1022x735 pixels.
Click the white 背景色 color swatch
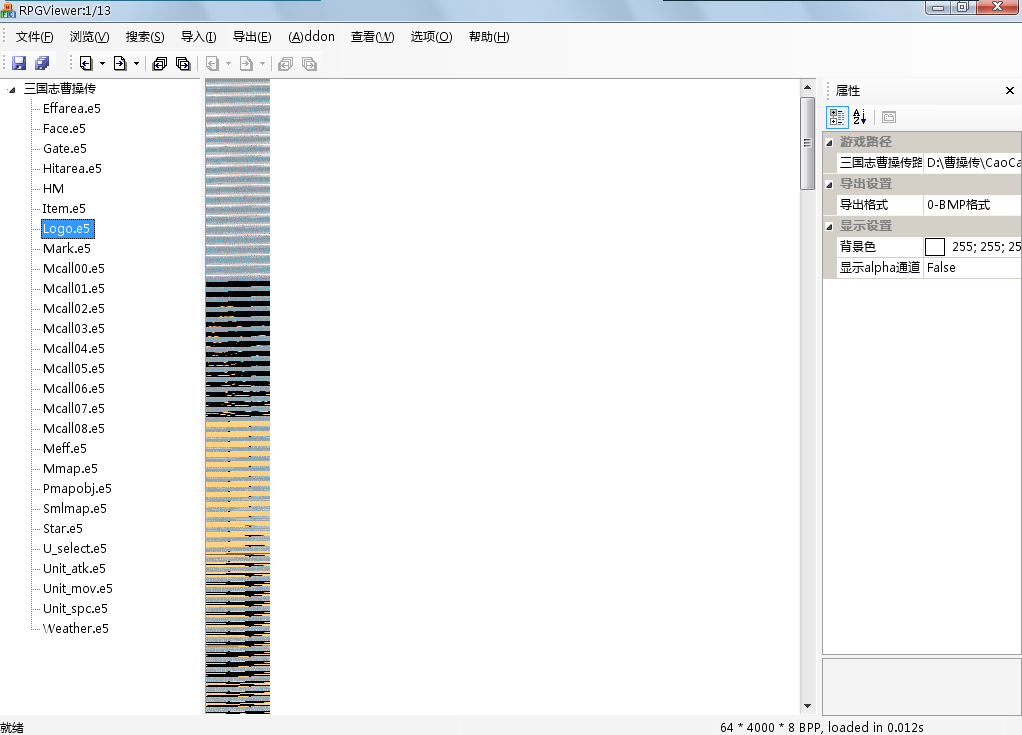pyautogui.click(x=935, y=246)
